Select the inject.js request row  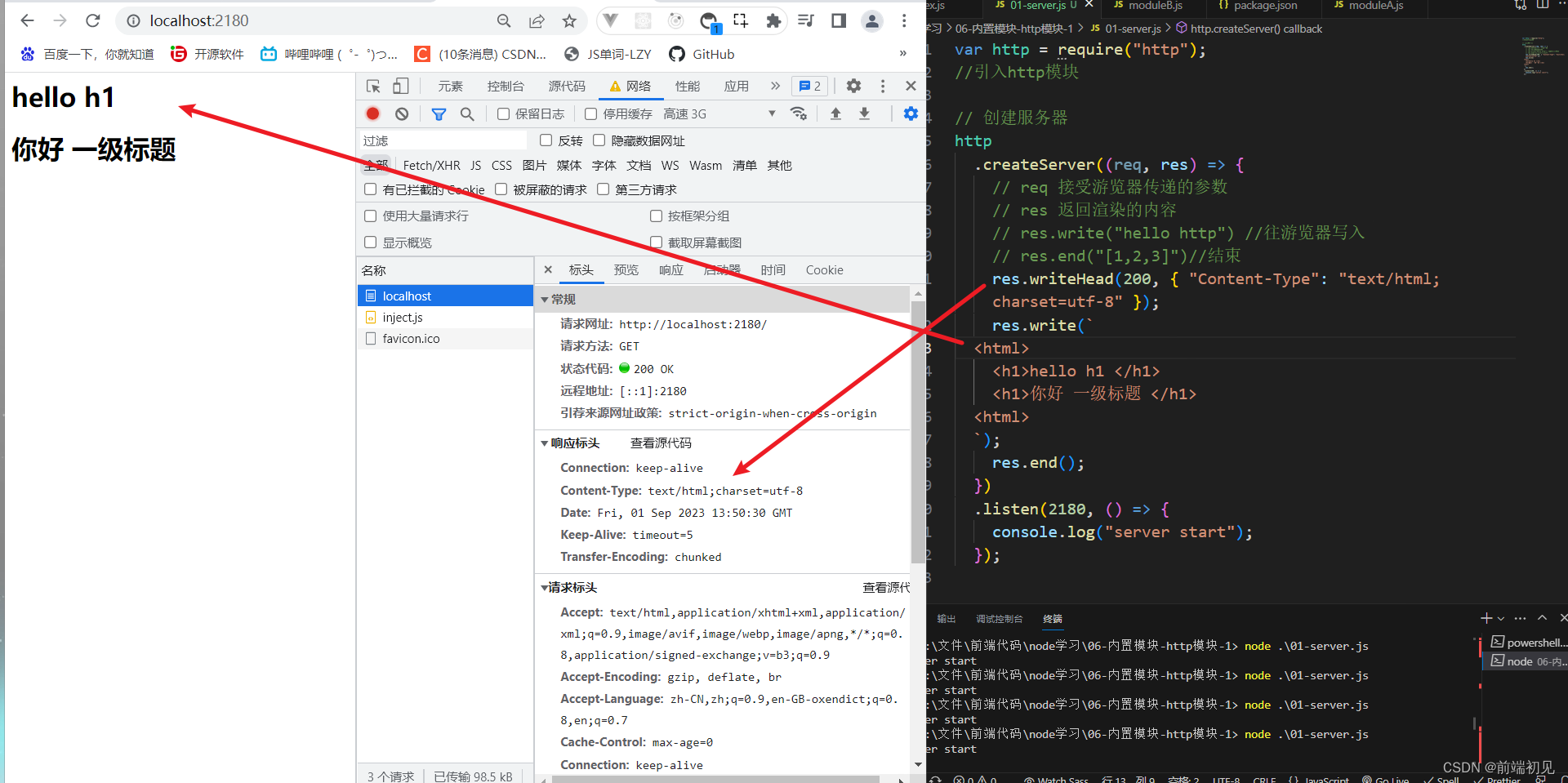(445, 318)
